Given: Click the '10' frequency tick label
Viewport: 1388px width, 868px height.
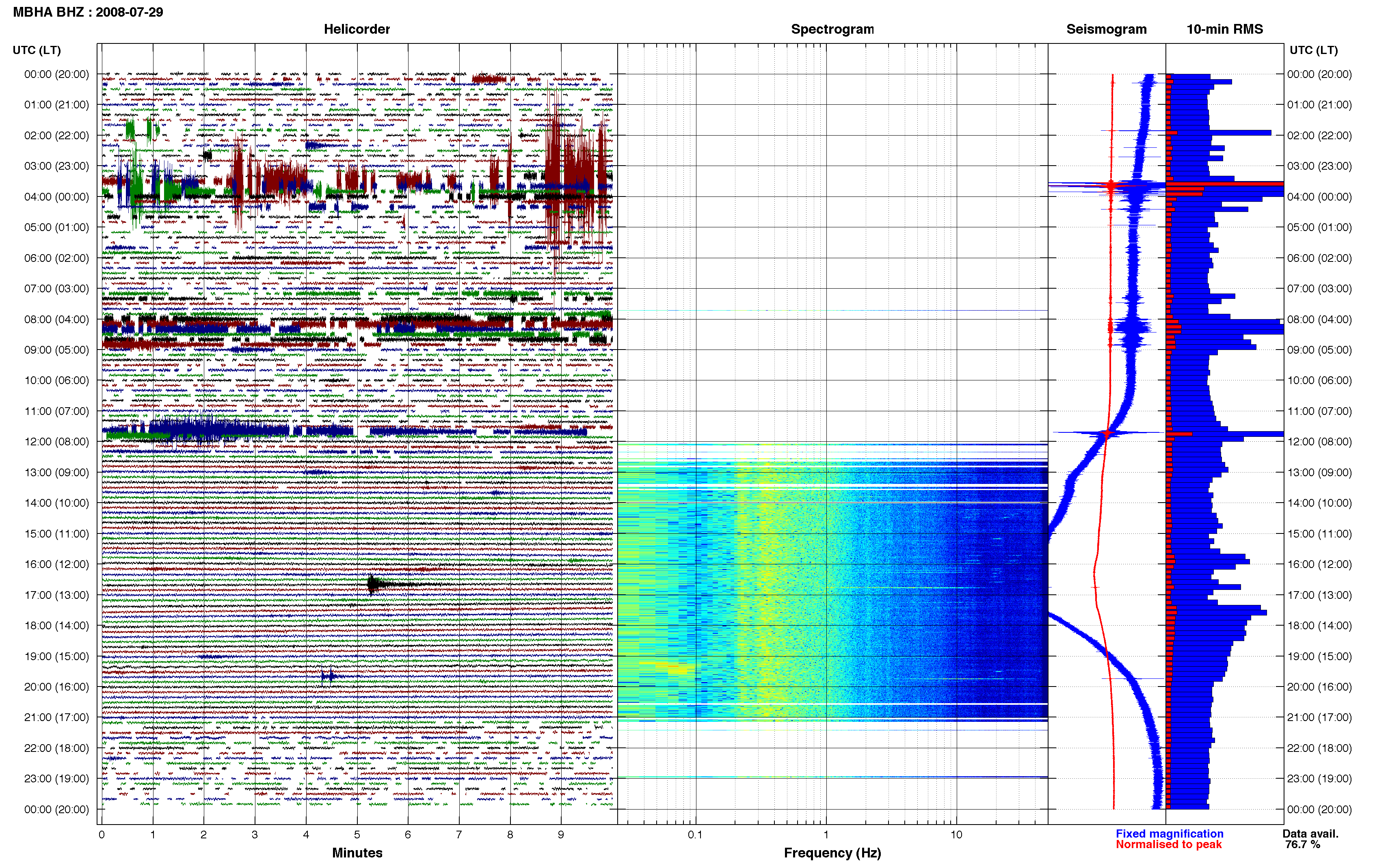Looking at the screenshot, I should tap(956, 835).
